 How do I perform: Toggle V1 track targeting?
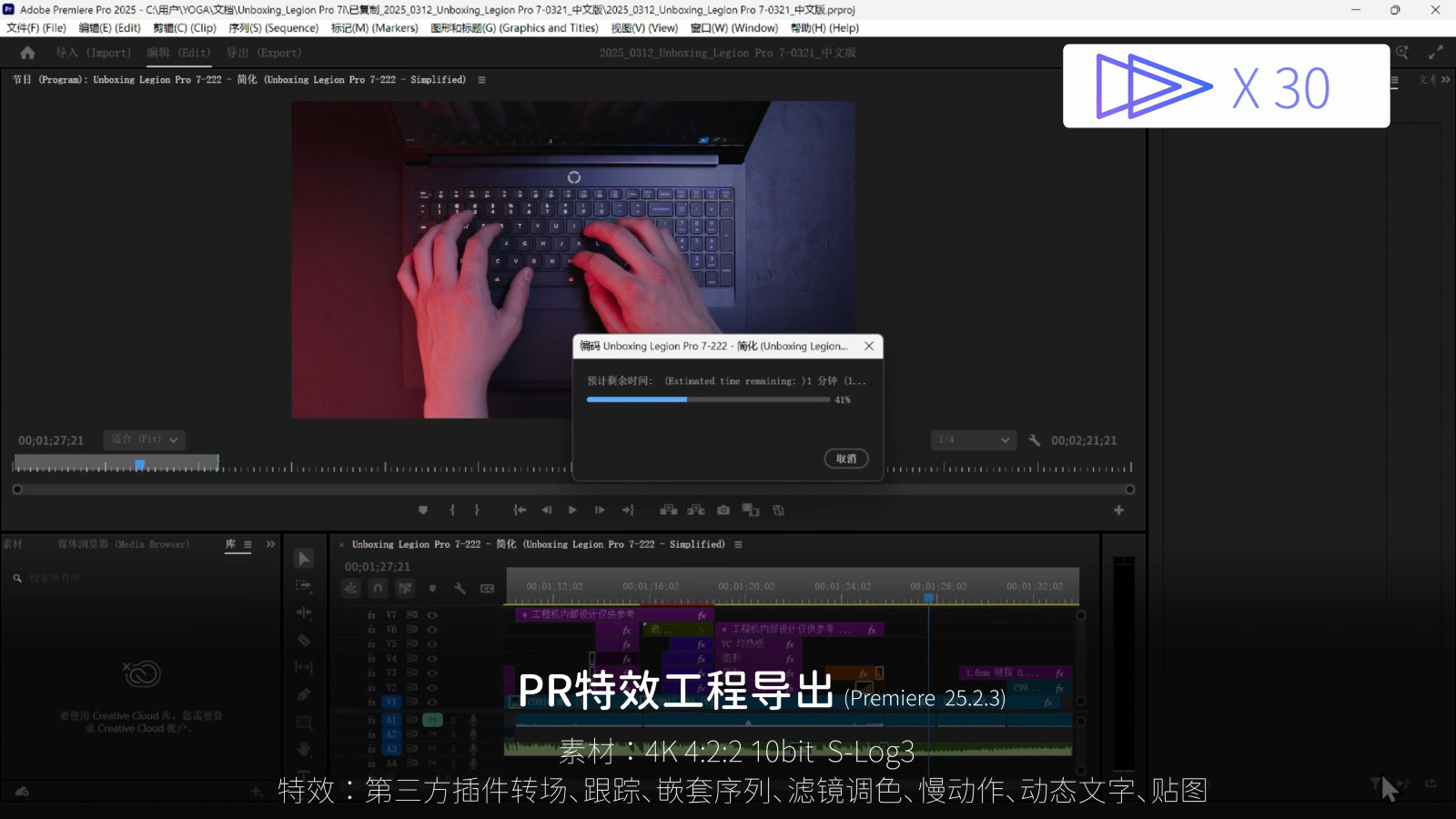click(391, 703)
